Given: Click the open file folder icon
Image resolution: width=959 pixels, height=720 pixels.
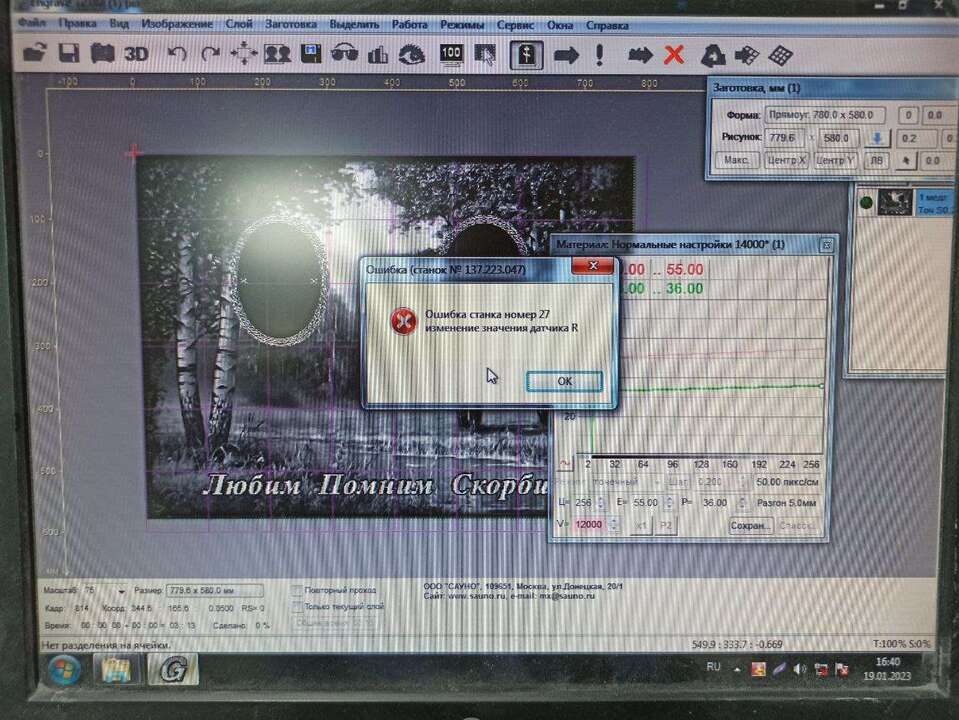Looking at the screenshot, I should point(35,54).
